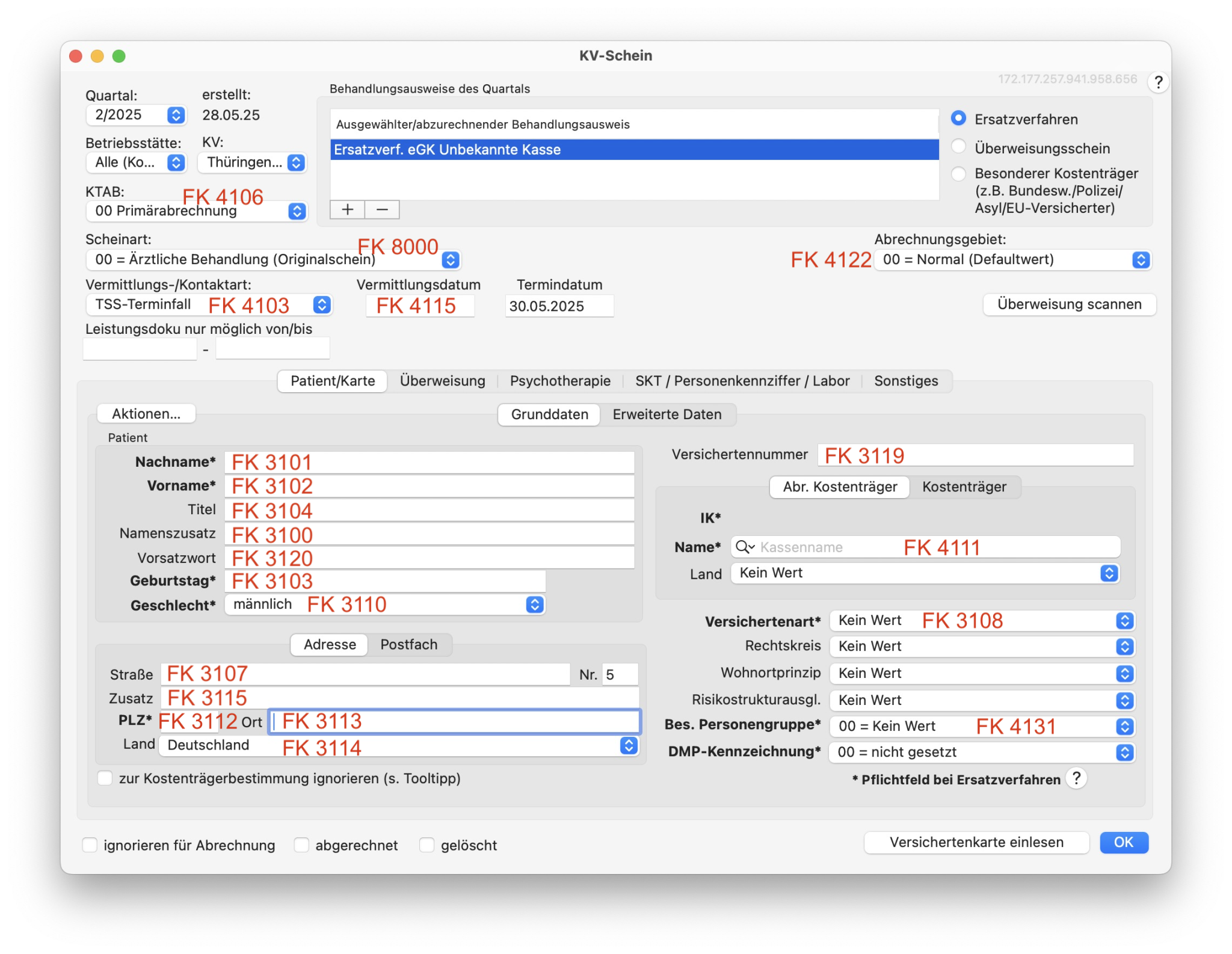Screen dimensions: 1232x954
Task: Click the Titel input field
Action: click(x=430, y=510)
